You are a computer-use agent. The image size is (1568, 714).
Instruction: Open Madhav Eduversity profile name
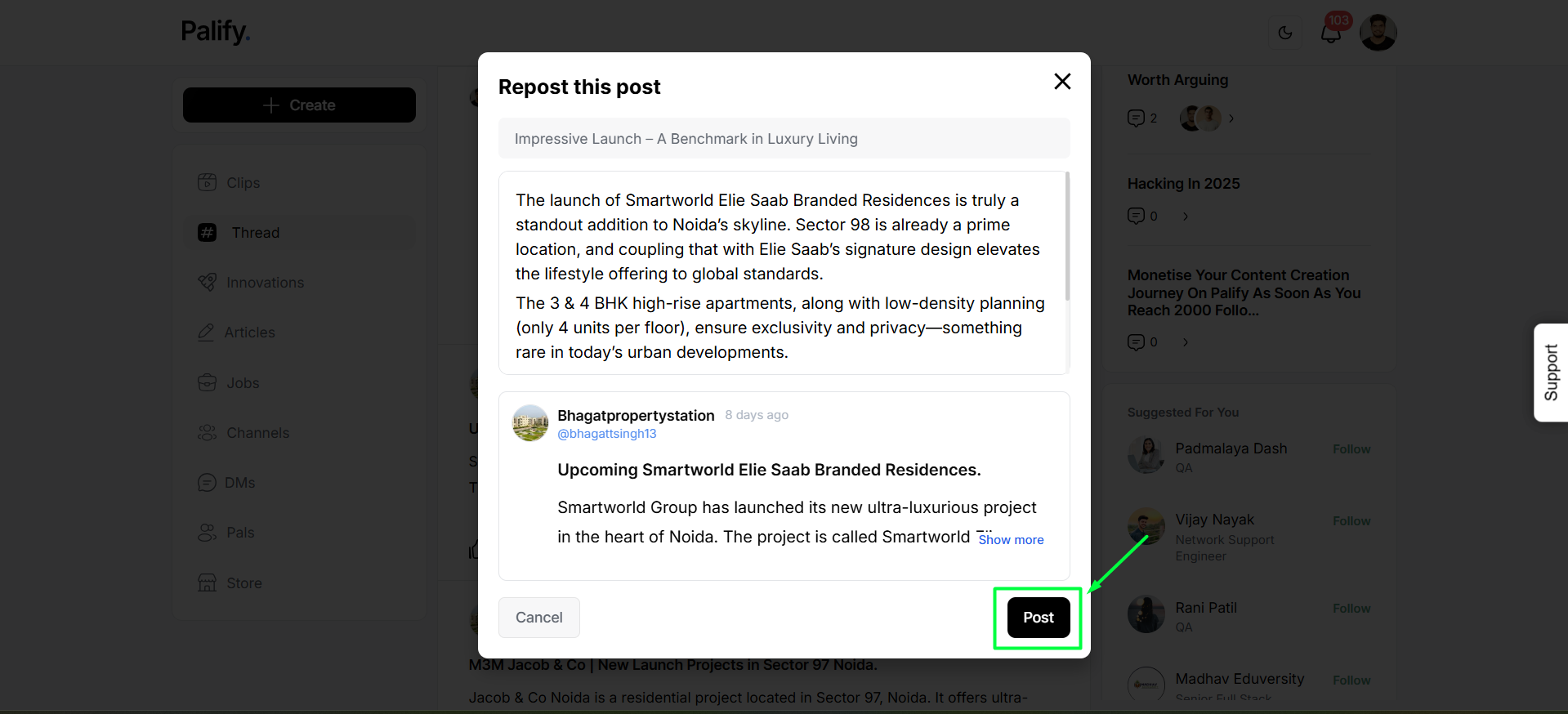(x=1240, y=679)
